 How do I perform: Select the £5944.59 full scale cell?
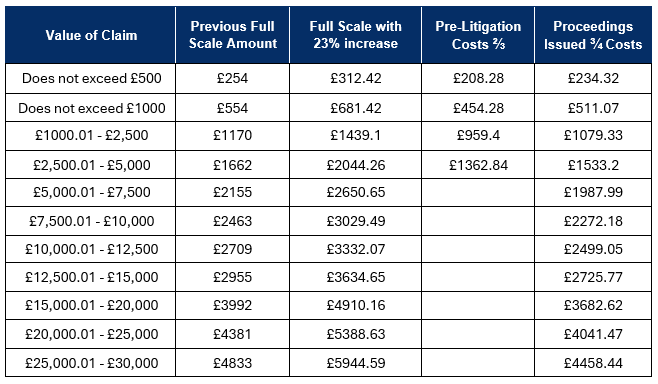[x=355, y=363]
